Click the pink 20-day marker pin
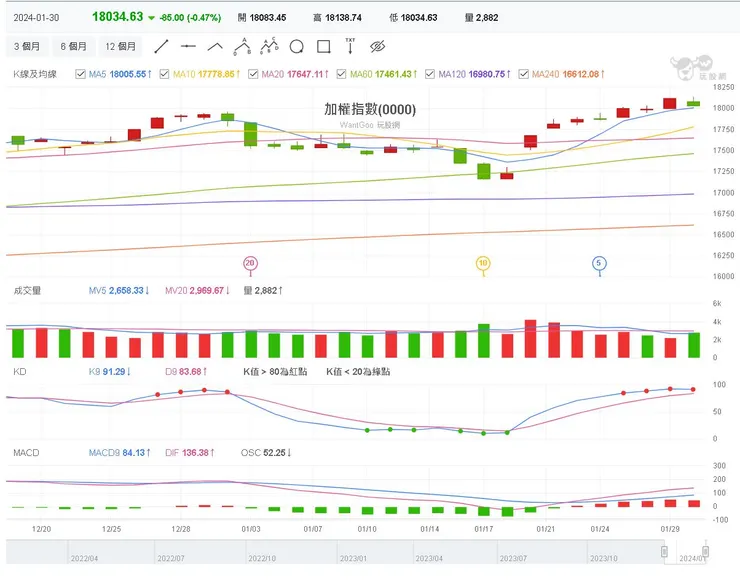Viewport: 740px width, 582px height. click(x=250, y=263)
